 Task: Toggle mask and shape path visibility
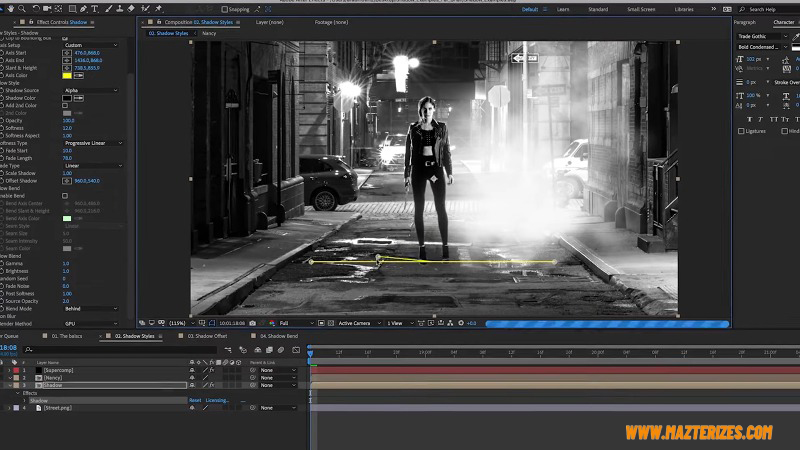pos(212,323)
